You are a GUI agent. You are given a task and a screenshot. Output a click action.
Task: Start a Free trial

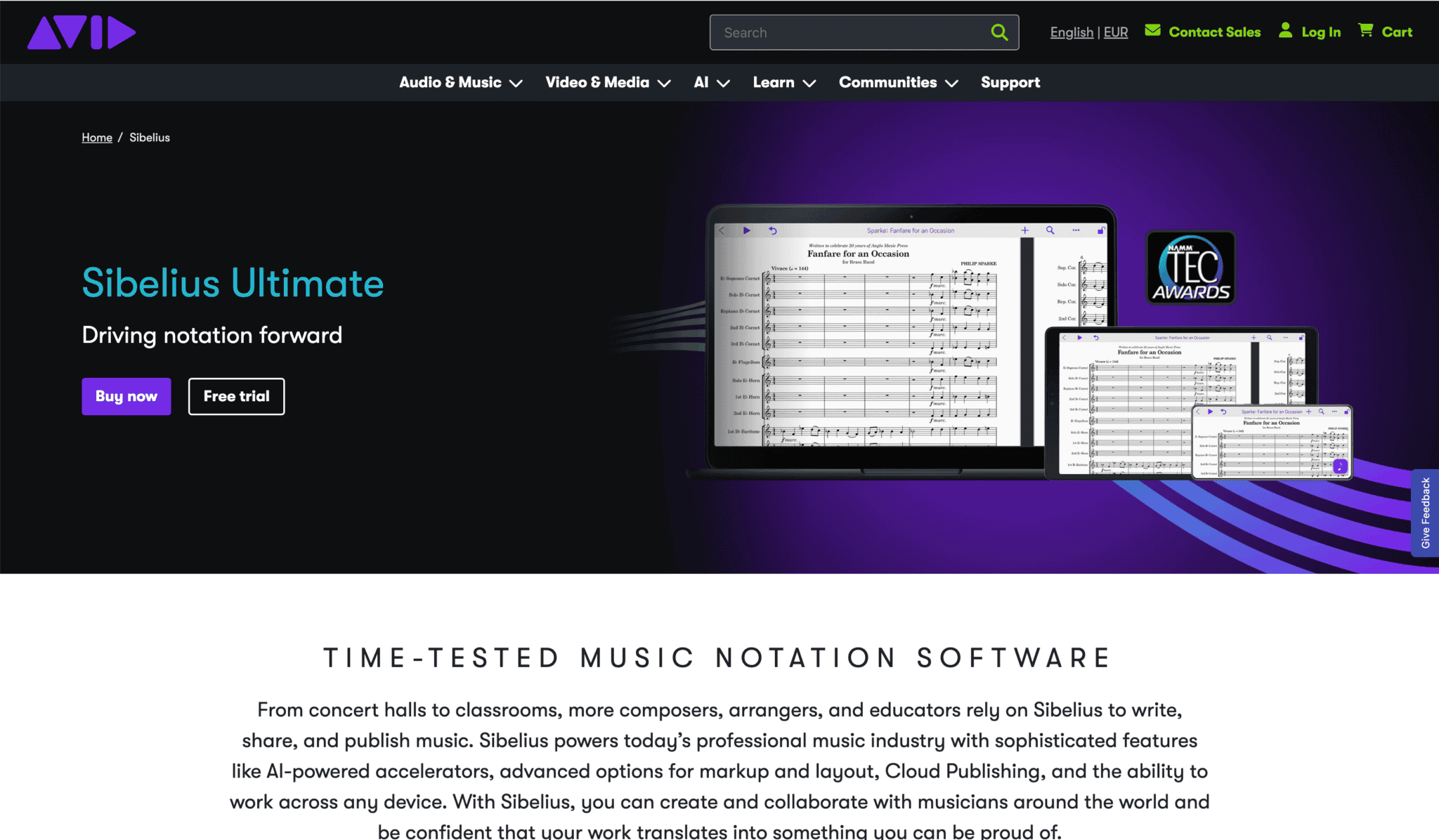tap(236, 396)
